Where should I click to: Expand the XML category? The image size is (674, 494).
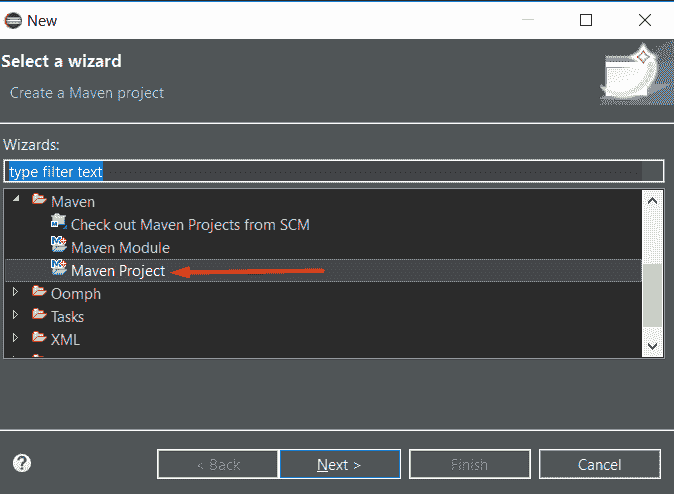point(15,338)
